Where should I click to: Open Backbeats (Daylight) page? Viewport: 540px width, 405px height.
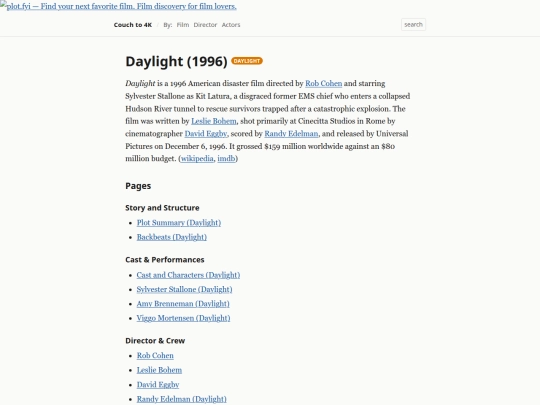172,237
